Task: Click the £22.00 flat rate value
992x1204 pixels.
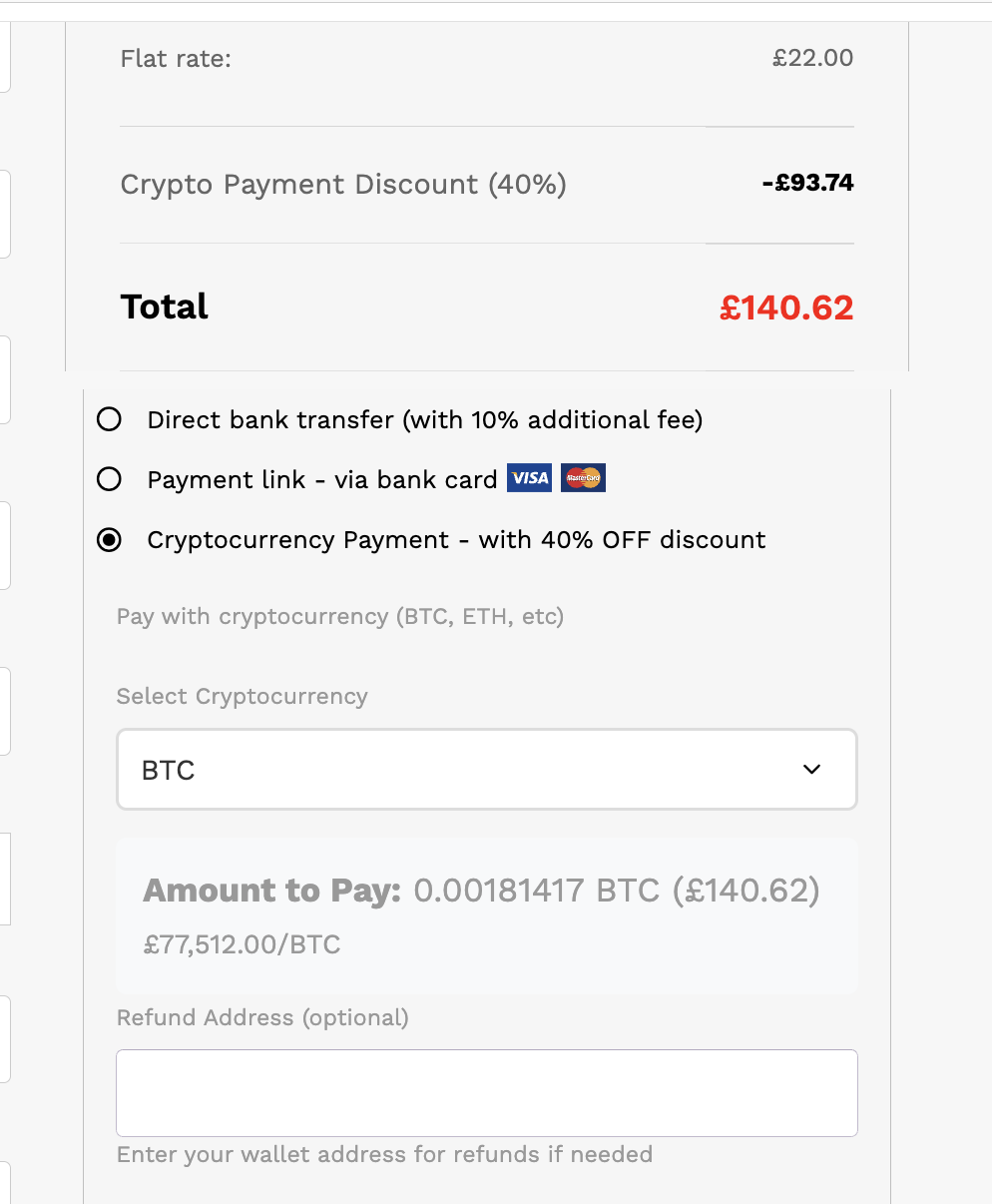Action: [x=812, y=58]
